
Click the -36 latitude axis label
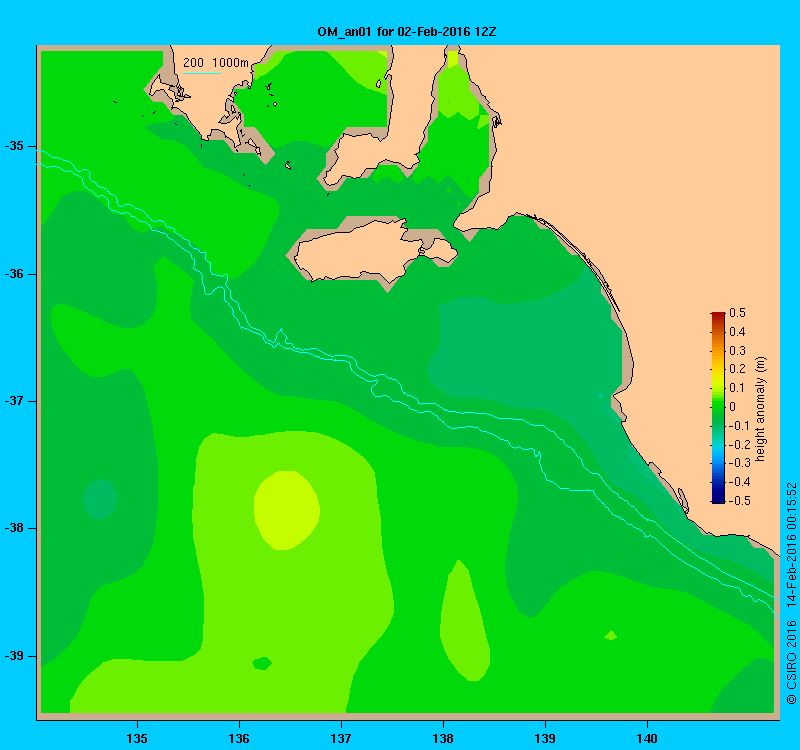tap(14, 274)
